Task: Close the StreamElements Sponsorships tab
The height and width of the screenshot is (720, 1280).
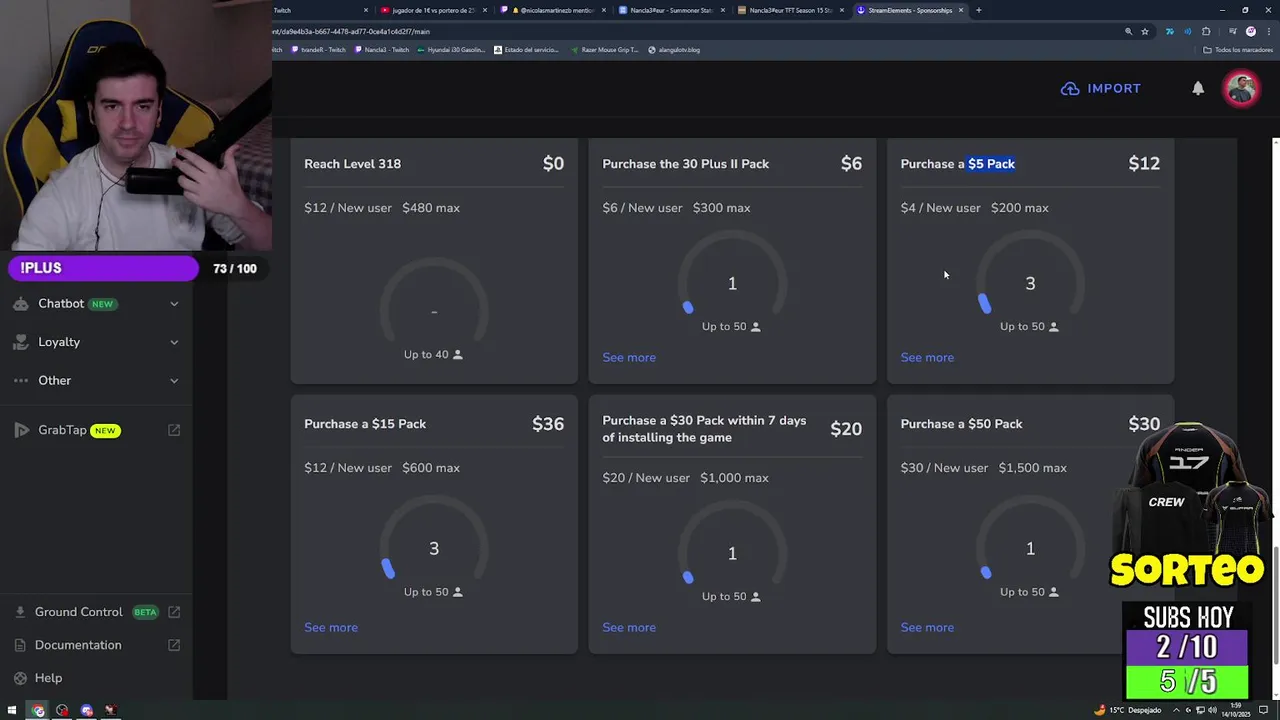Action: click(961, 10)
